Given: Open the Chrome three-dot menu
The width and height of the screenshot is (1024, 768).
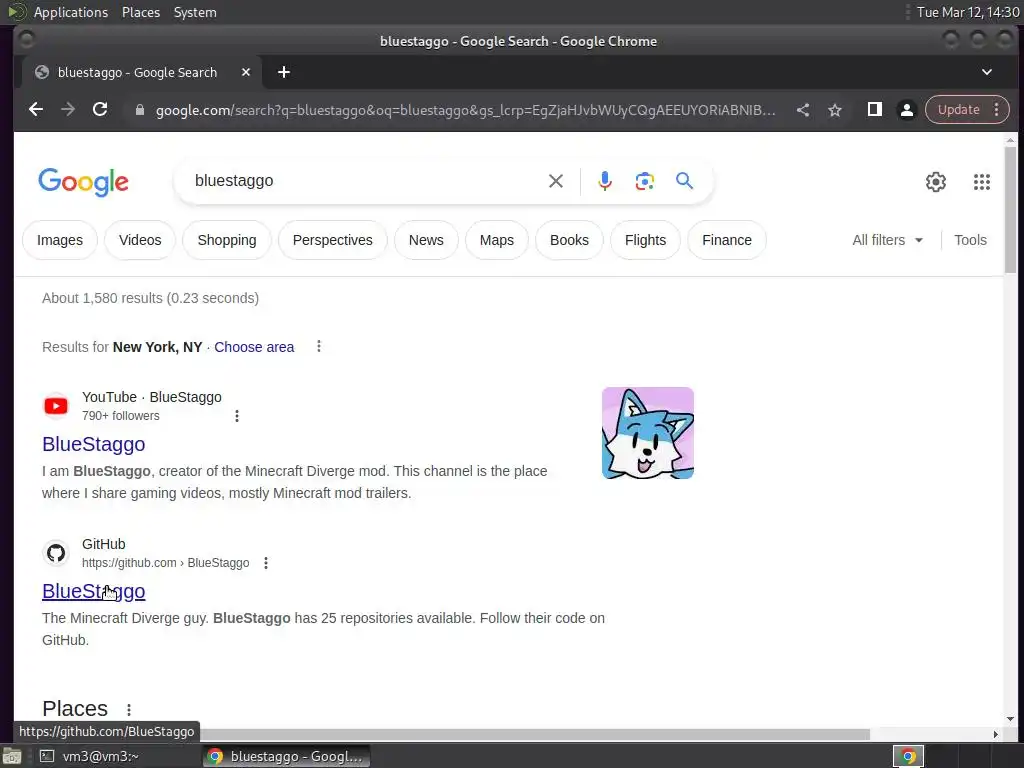Looking at the screenshot, I should (997, 110).
